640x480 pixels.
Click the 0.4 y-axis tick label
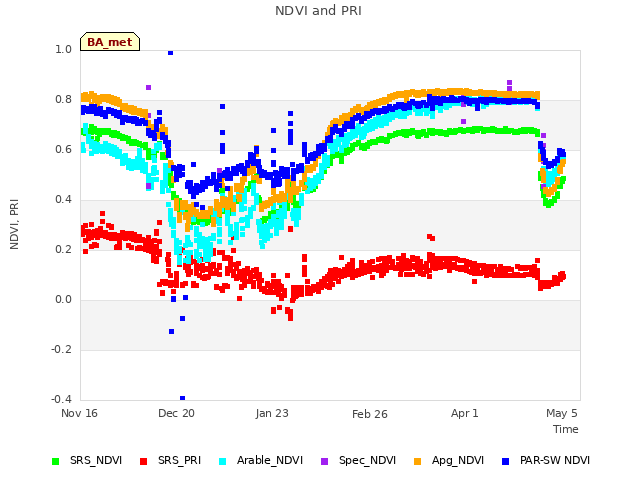coord(63,200)
